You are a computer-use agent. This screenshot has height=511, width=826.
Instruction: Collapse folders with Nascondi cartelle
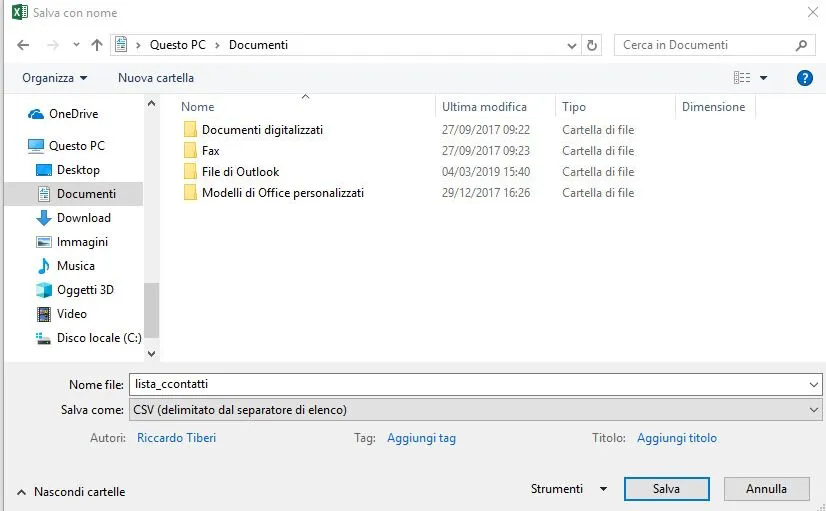tap(71, 492)
